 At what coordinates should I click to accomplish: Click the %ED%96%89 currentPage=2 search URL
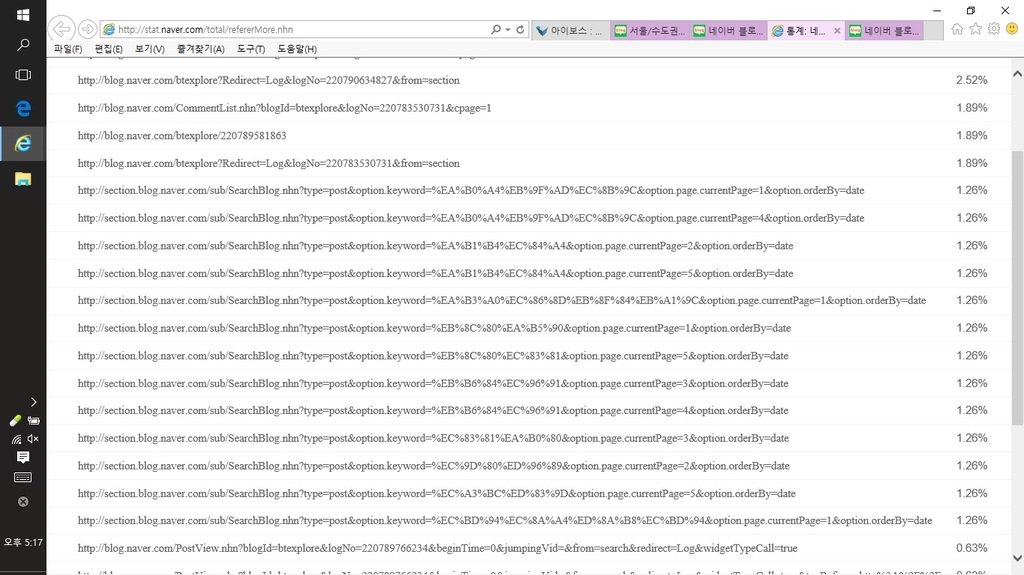434,466
